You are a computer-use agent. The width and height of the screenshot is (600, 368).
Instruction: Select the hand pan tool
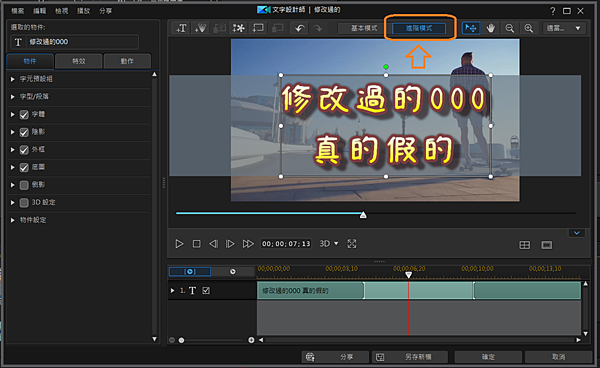(x=491, y=28)
